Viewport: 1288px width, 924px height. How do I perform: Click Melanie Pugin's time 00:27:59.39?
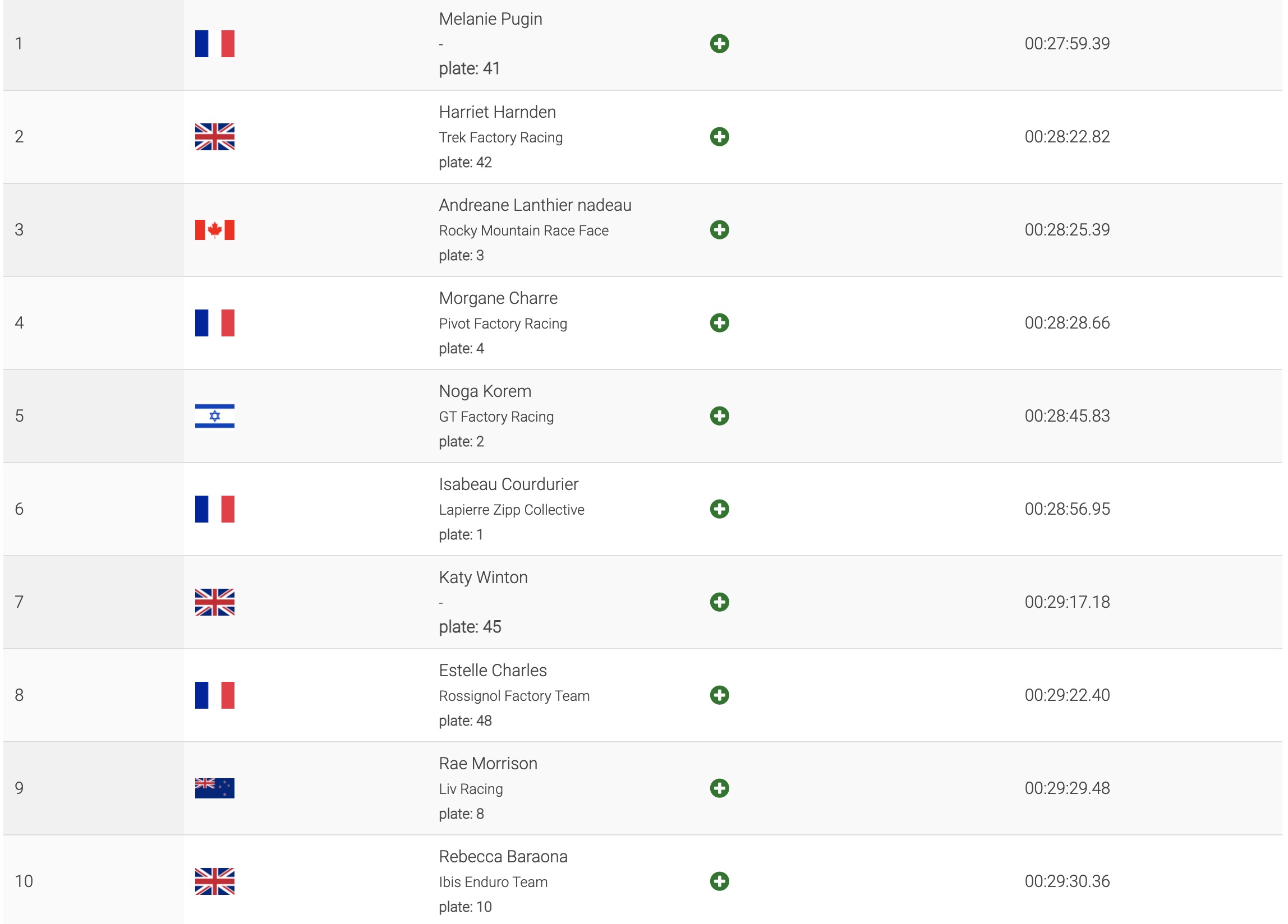click(1066, 44)
